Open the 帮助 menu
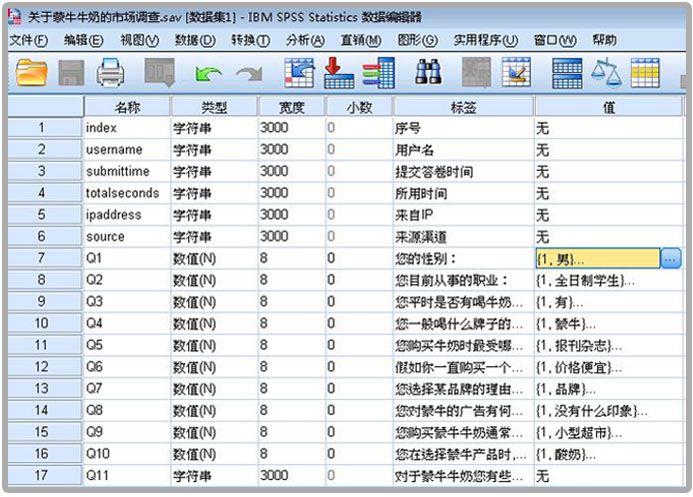693x497 pixels. point(604,41)
